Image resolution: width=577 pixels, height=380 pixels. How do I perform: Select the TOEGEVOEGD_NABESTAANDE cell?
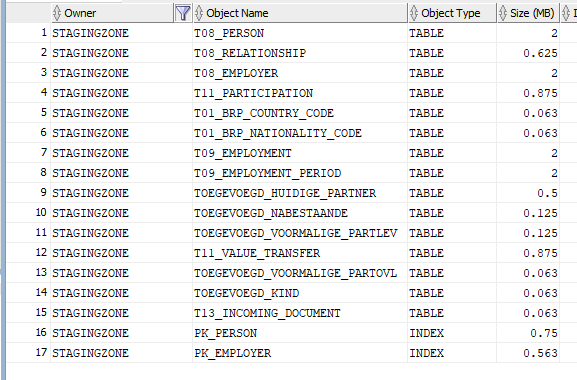pos(300,213)
